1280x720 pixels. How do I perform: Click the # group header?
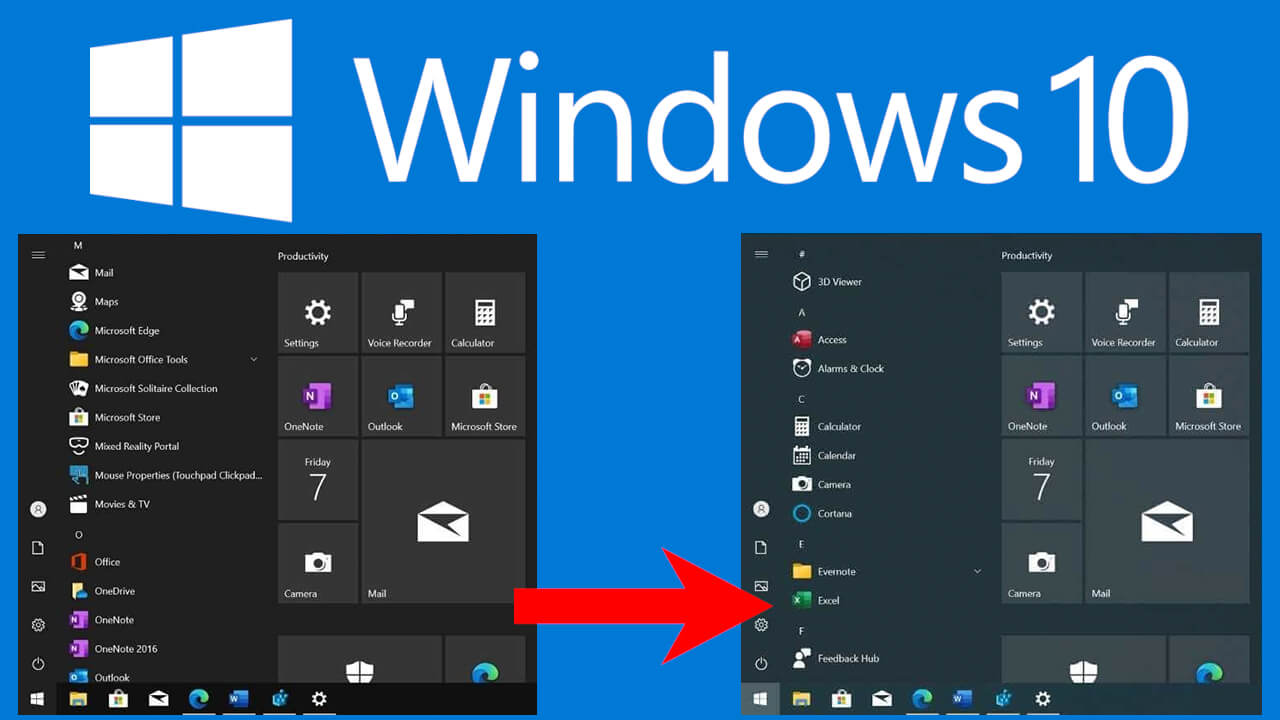(x=802, y=255)
